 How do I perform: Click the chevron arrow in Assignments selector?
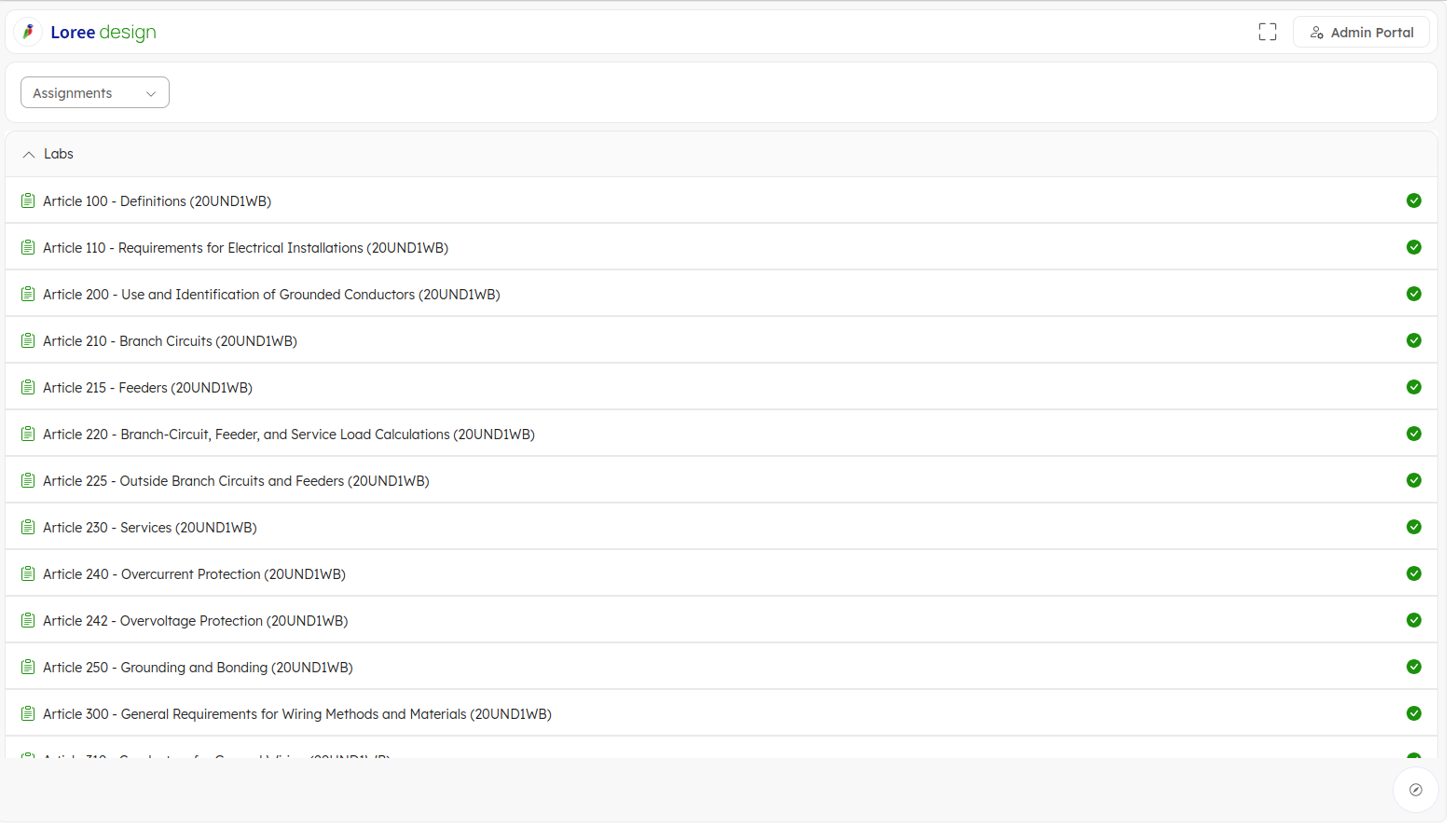(151, 93)
